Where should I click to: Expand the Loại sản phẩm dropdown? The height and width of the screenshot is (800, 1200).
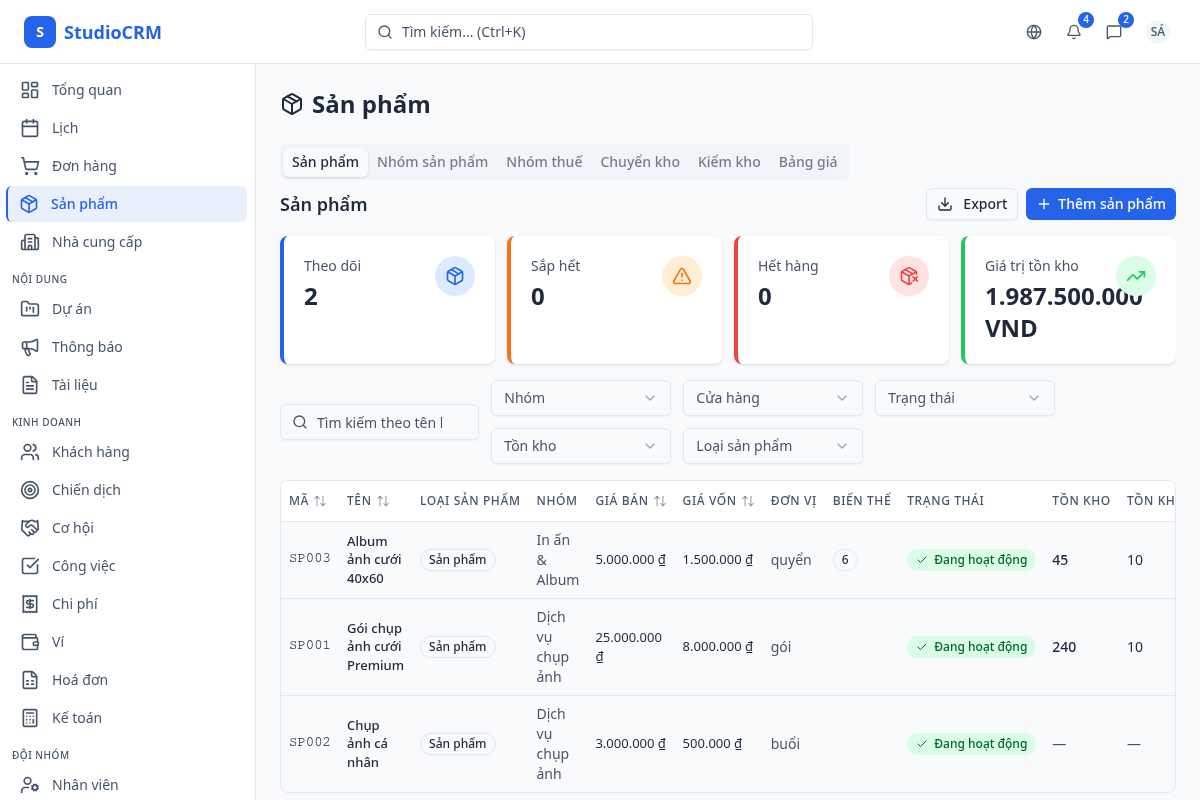(772, 446)
